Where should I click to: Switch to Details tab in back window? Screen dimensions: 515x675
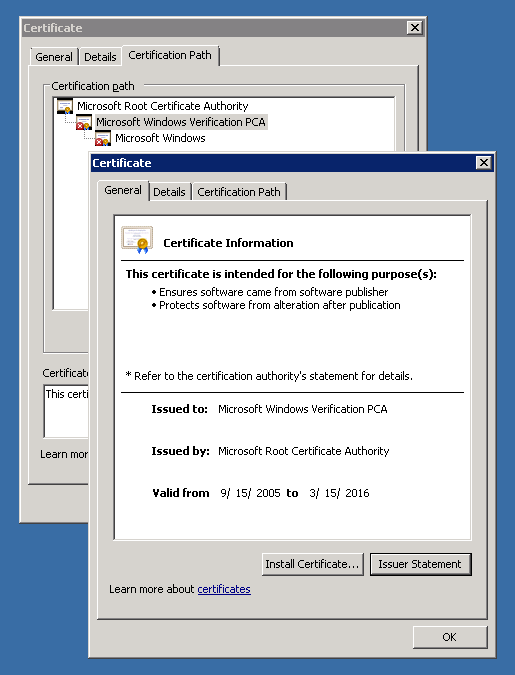pos(100,57)
